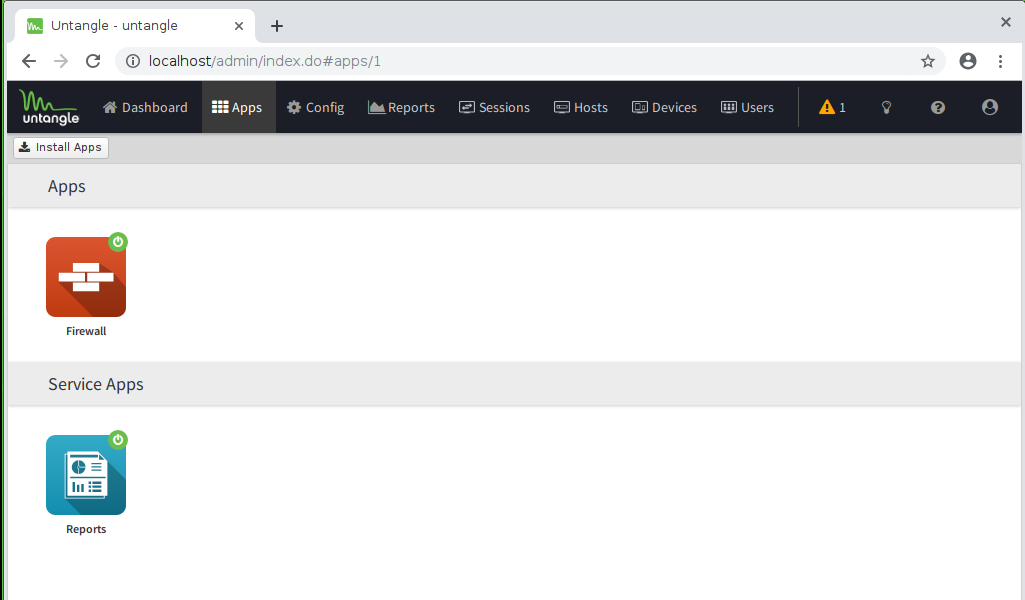1025x600 pixels.
Task: View site information icon in address bar
Action: [133, 61]
